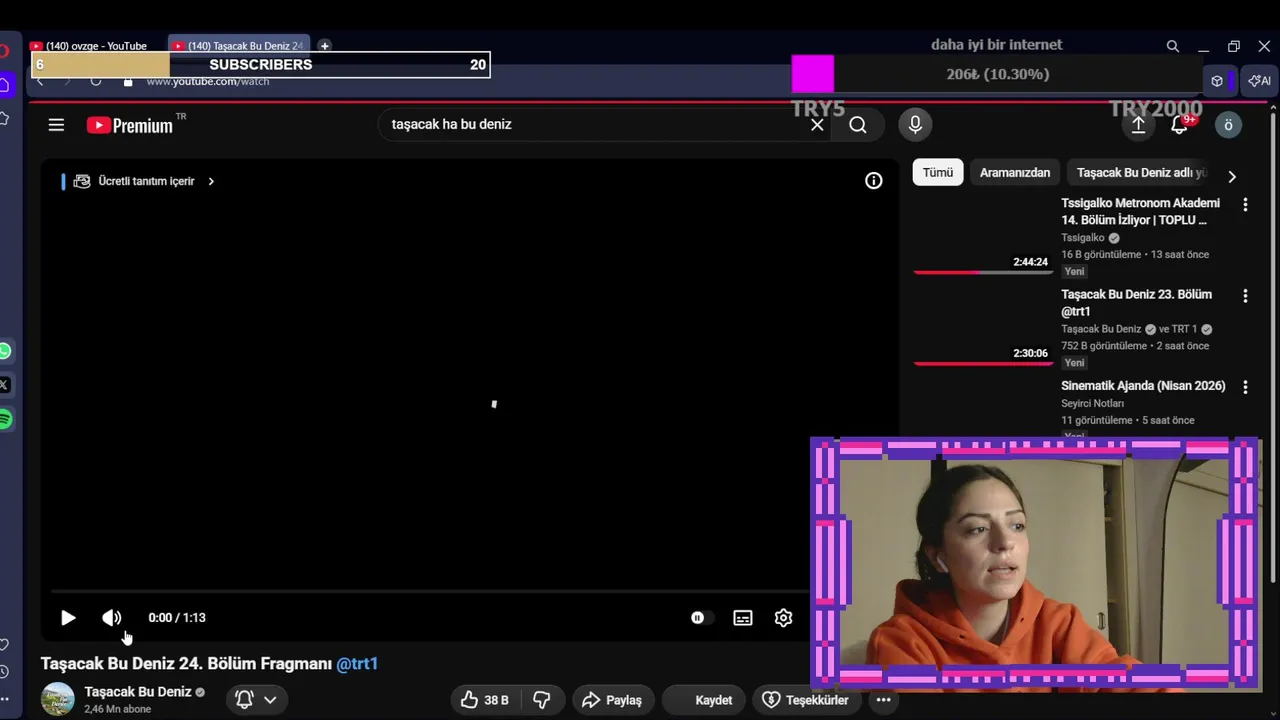Open sidebar bookmarks star icon
The image size is (1280, 720).
coord(4,119)
